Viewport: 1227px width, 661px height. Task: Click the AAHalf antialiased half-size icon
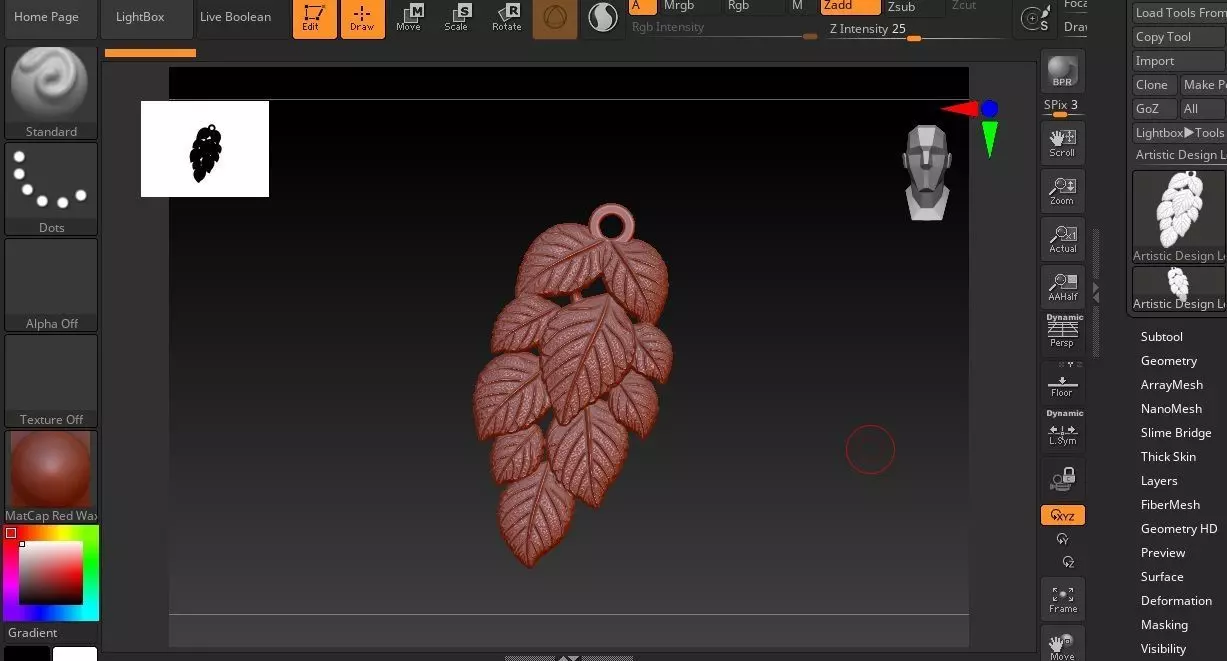click(x=1062, y=286)
